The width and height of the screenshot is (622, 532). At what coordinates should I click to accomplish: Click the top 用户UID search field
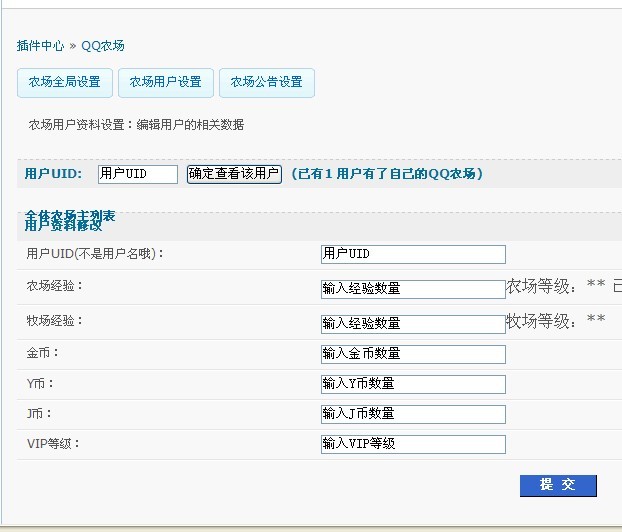point(138,174)
